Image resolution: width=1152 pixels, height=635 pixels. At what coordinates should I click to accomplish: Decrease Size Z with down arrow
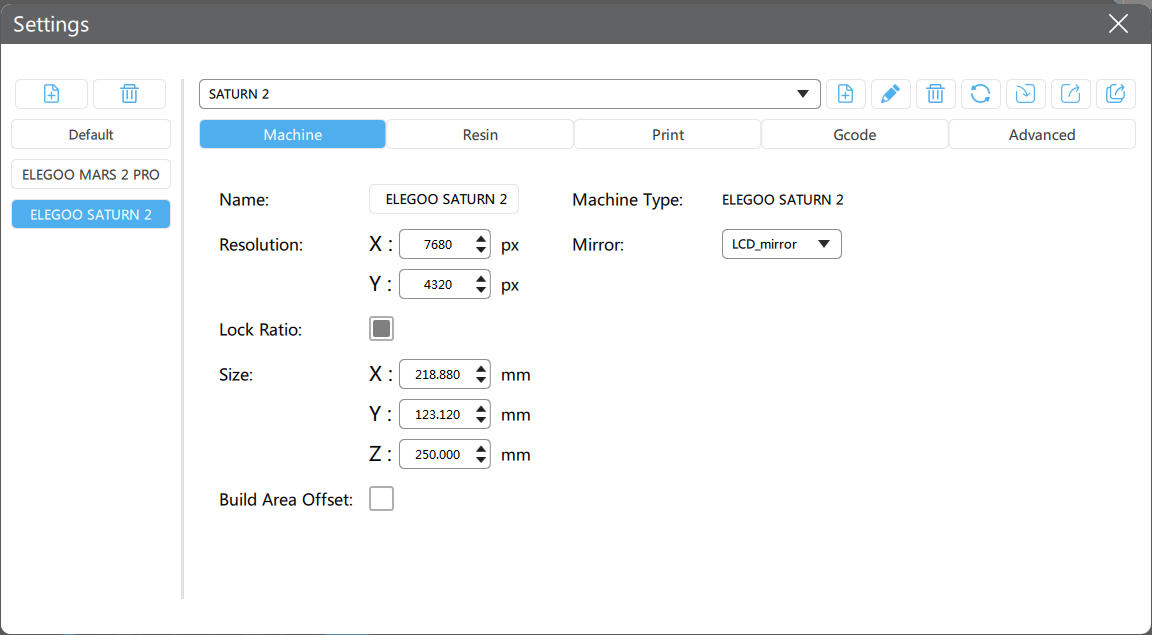[481, 461]
